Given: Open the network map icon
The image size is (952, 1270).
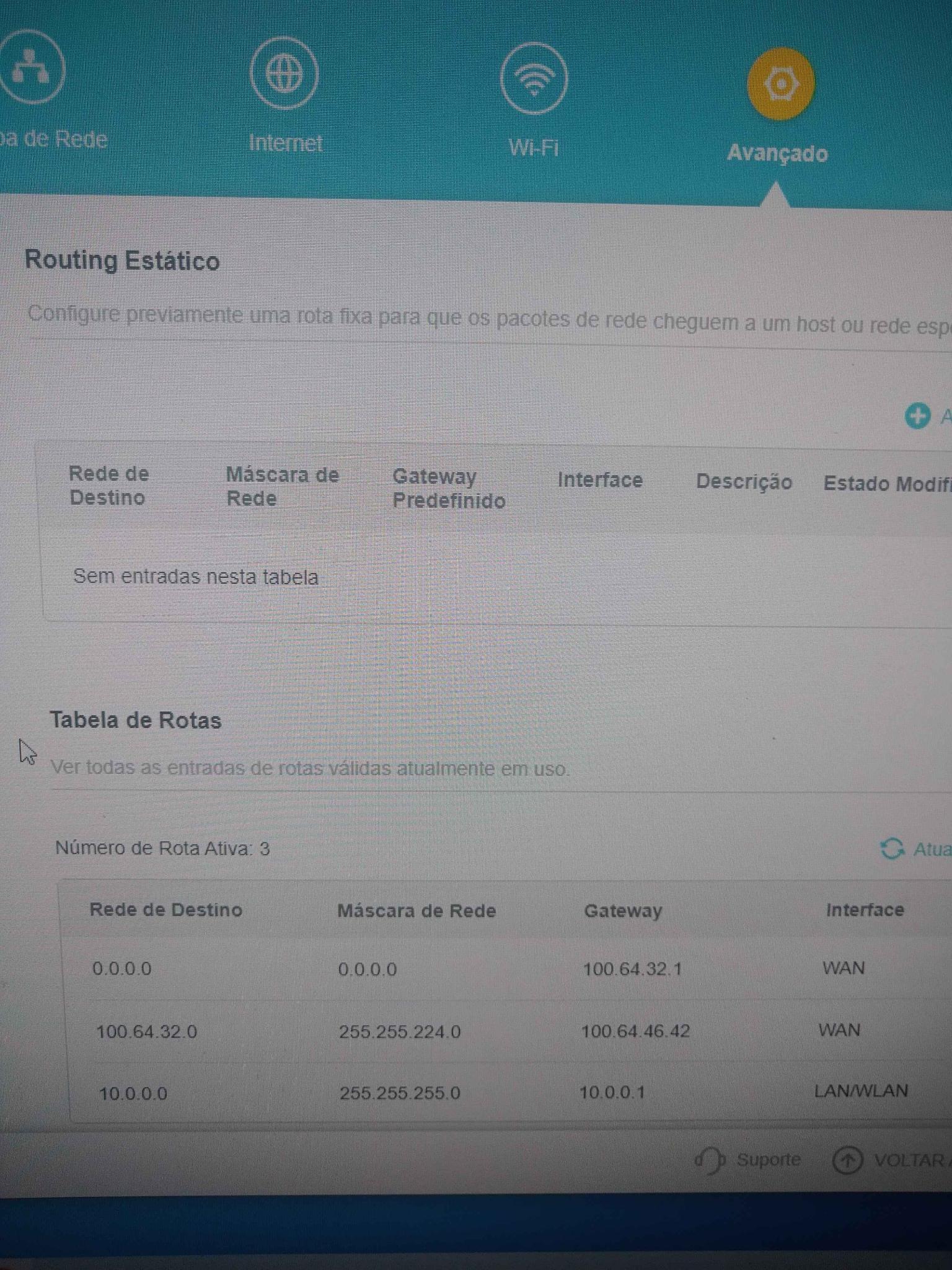Looking at the screenshot, I should (30, 67).
